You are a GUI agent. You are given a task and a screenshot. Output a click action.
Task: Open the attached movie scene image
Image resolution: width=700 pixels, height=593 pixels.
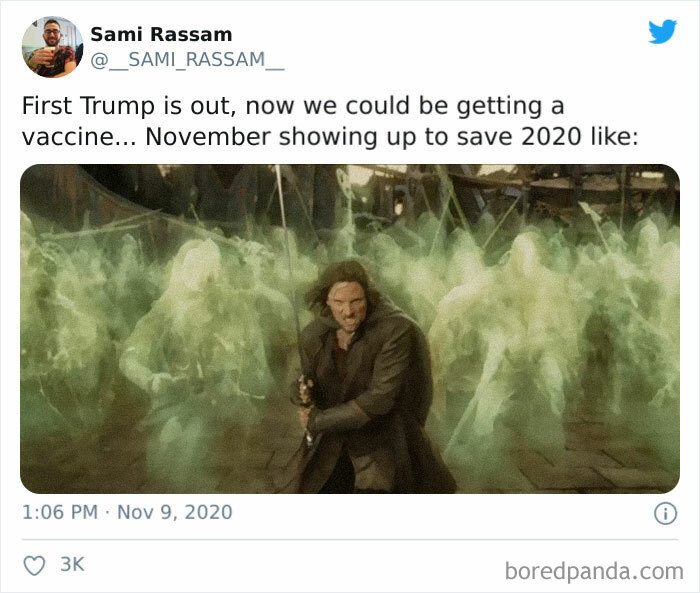(350, 329)
